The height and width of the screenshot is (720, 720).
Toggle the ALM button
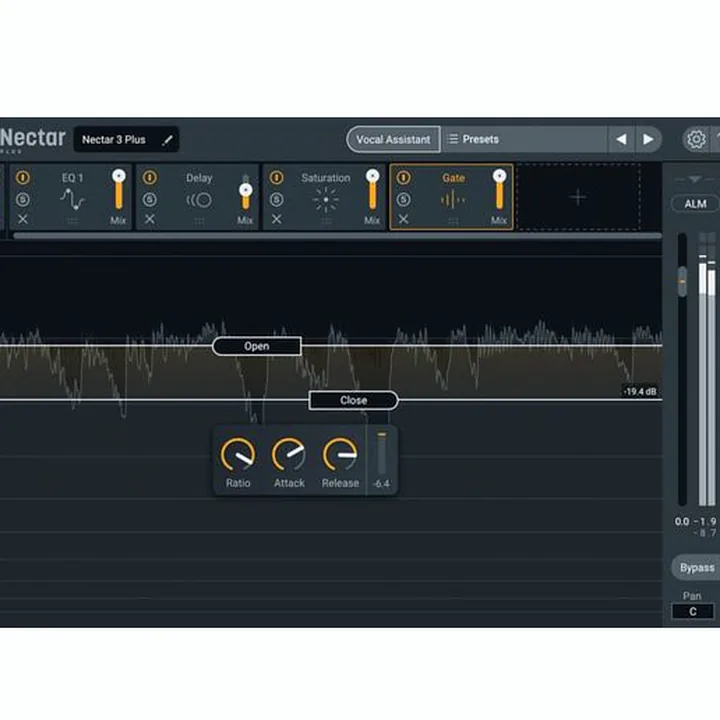[x=695, y=203]
